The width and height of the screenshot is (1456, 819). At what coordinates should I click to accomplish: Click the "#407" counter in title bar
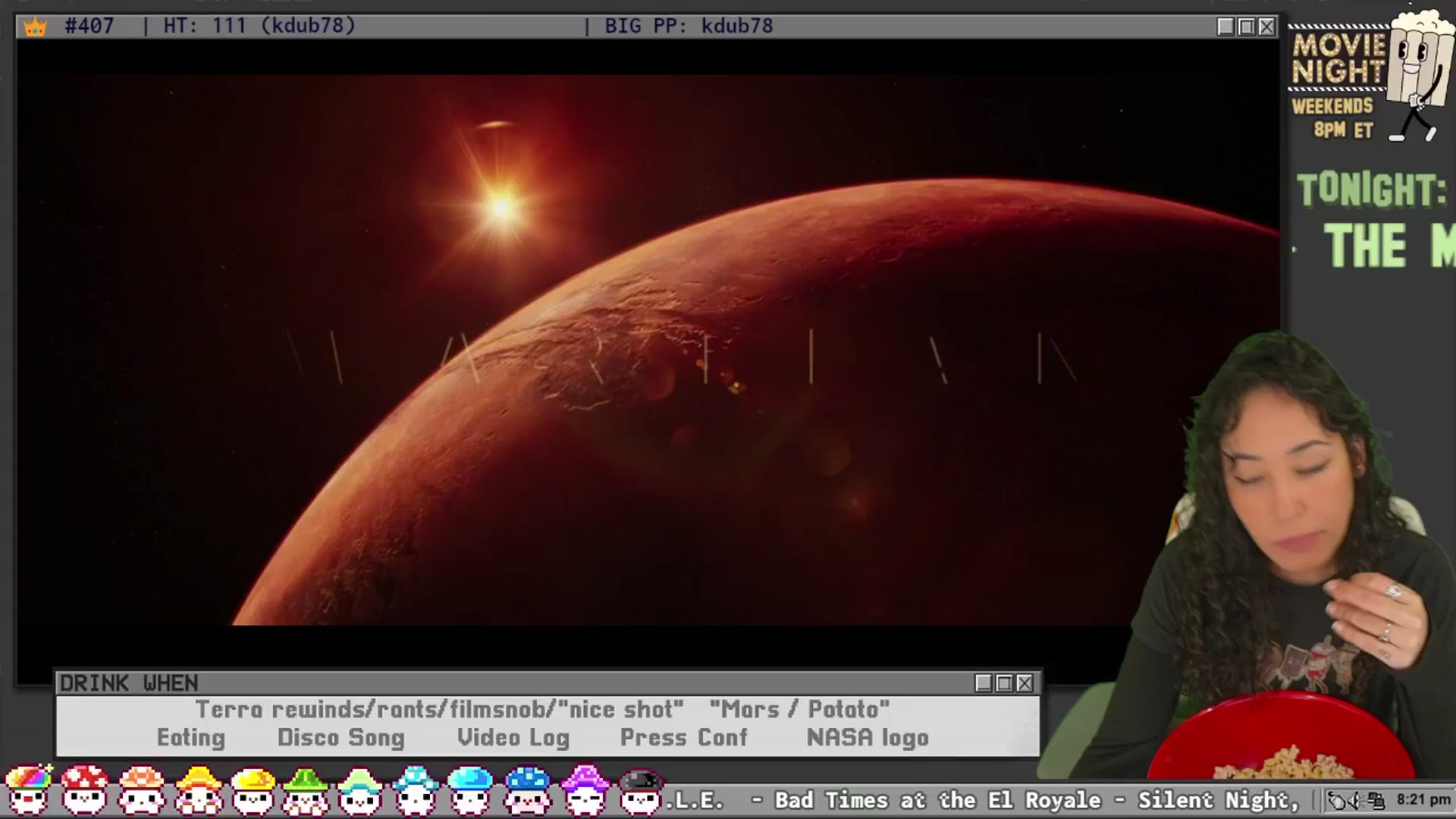[x=89, y=26]
